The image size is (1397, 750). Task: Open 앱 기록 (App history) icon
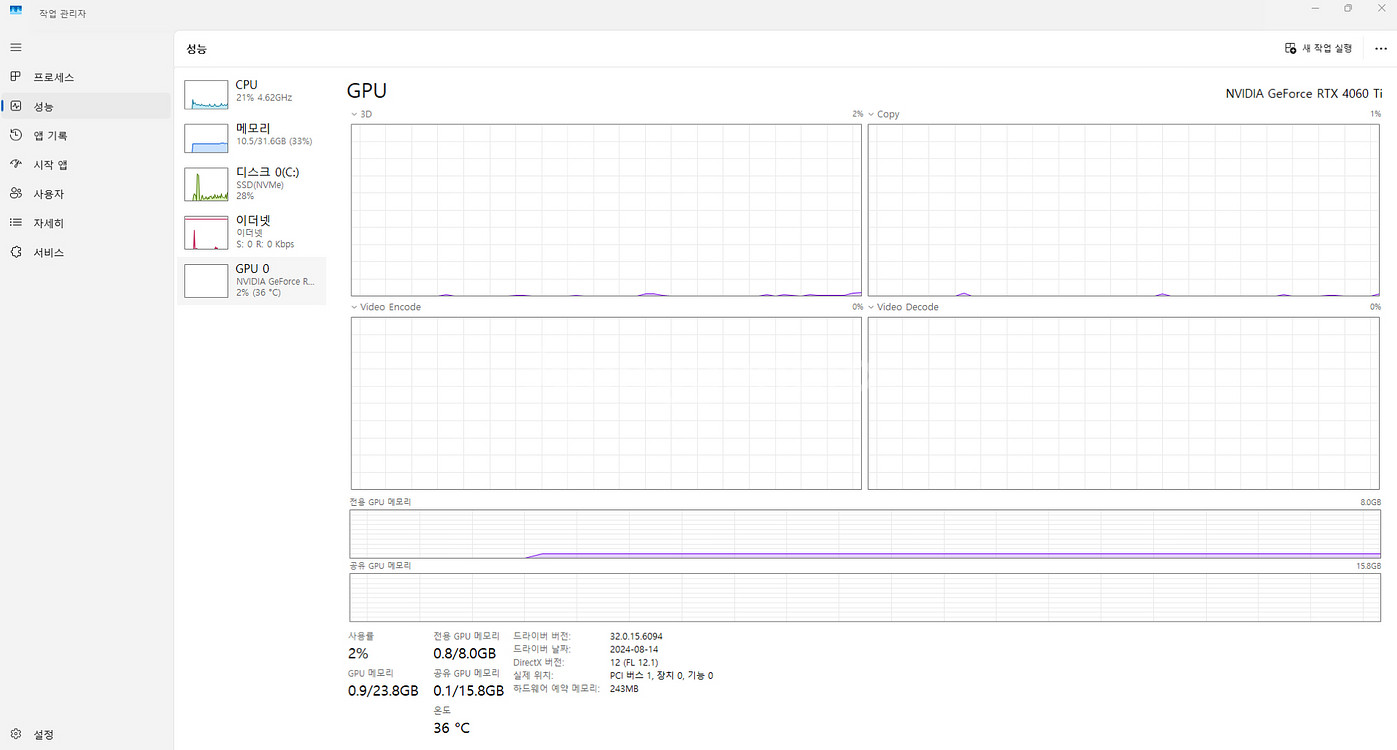coord(15,135)
